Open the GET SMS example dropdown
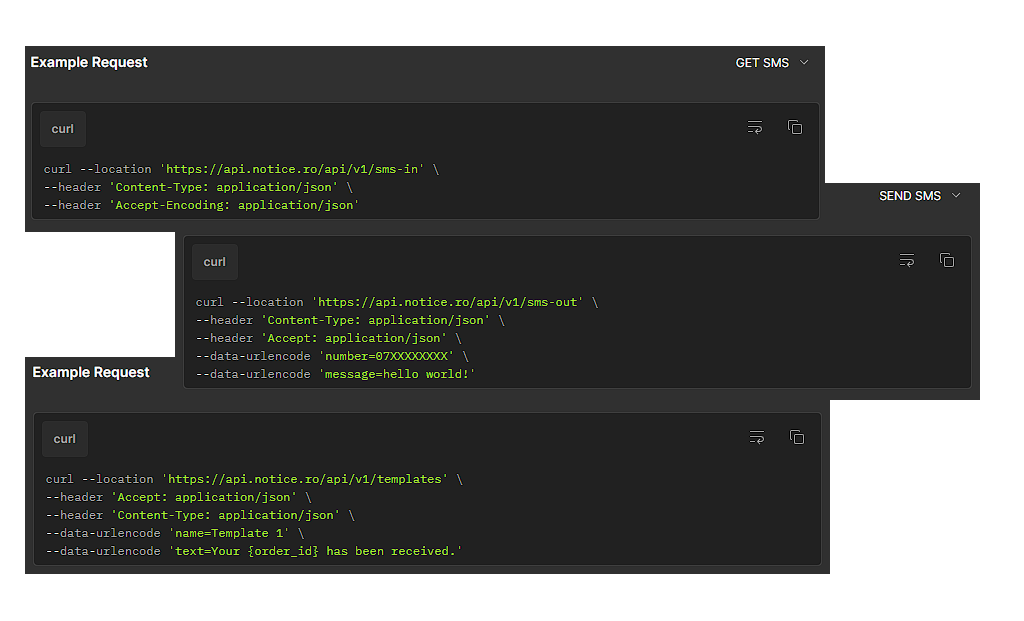This screenshot has height=621, width=1024. (772, 63)
